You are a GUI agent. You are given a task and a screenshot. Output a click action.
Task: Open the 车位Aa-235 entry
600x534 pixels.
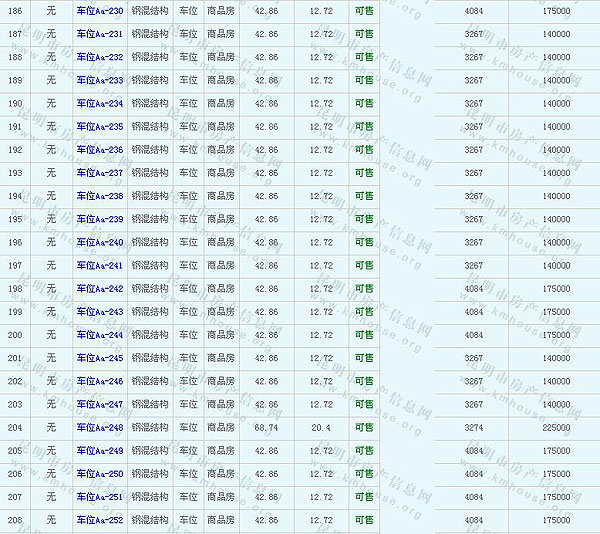[100, 127]
